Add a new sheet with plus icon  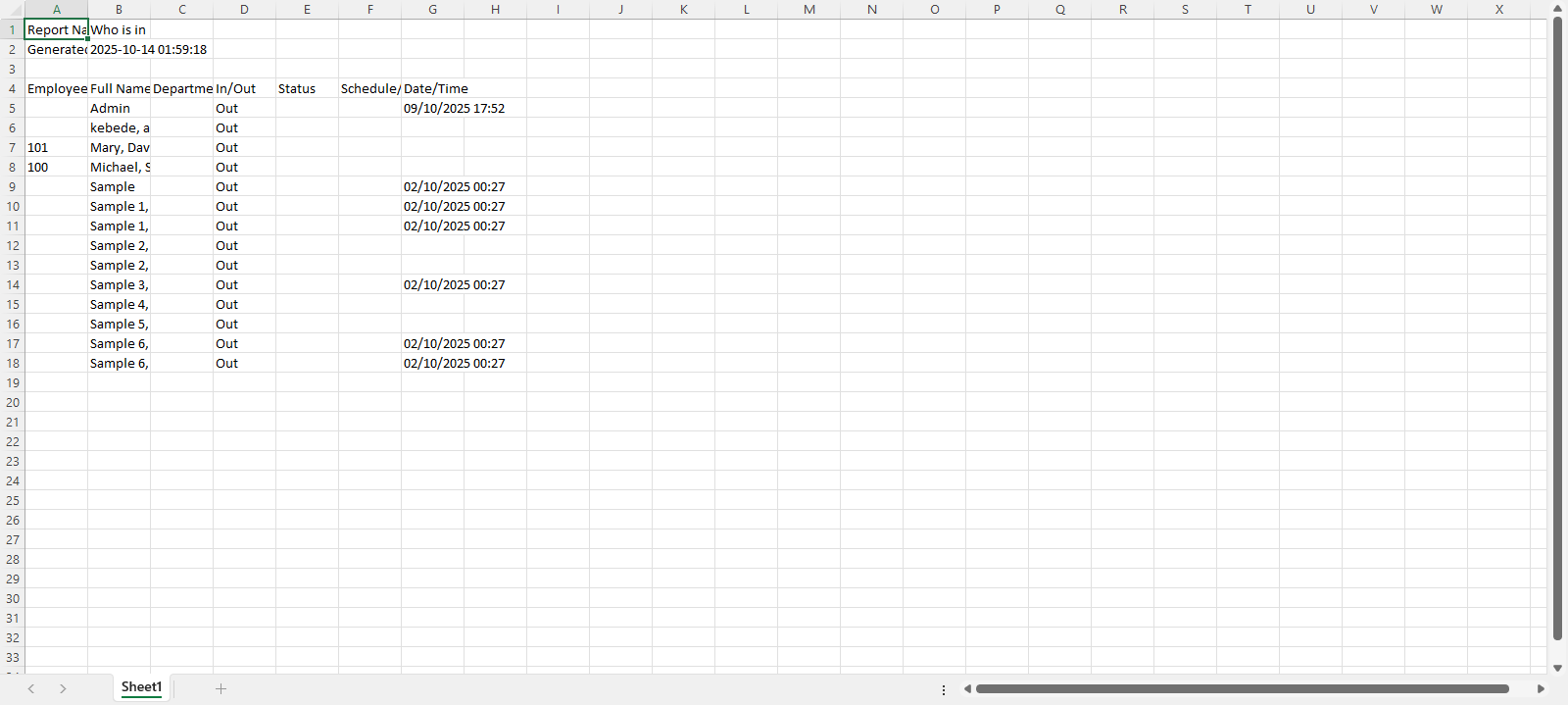[x=220, y=689]
